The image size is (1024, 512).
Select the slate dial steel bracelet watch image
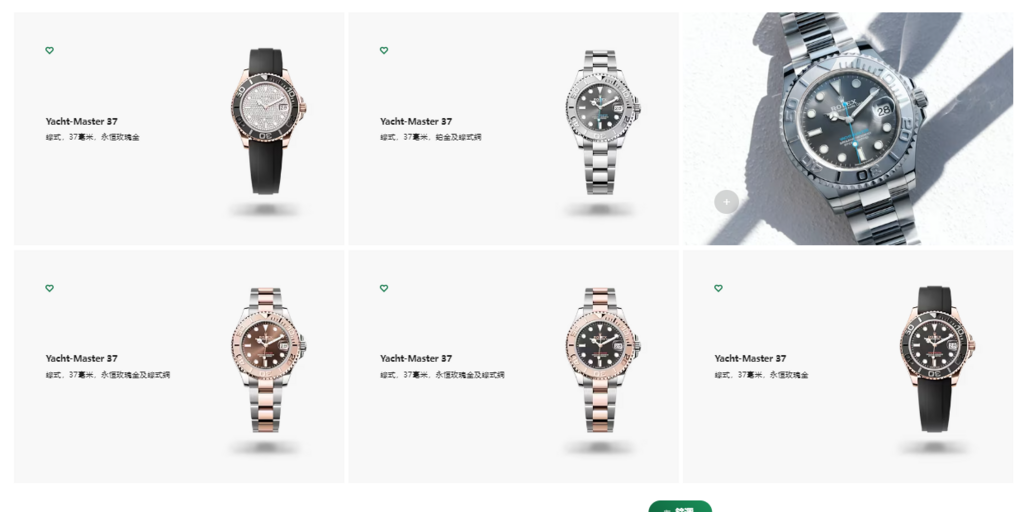coord(603,122)
